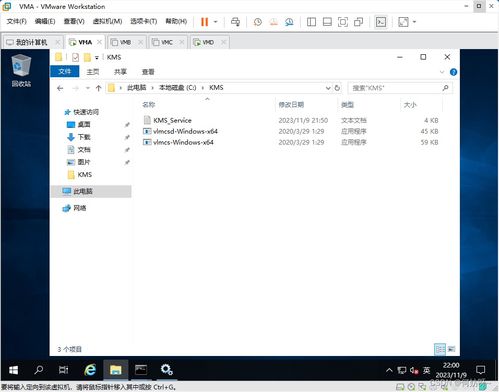Open the 查看 ribbon tab in Explorer
The image size is (499, 392).
tap(148, 72)
